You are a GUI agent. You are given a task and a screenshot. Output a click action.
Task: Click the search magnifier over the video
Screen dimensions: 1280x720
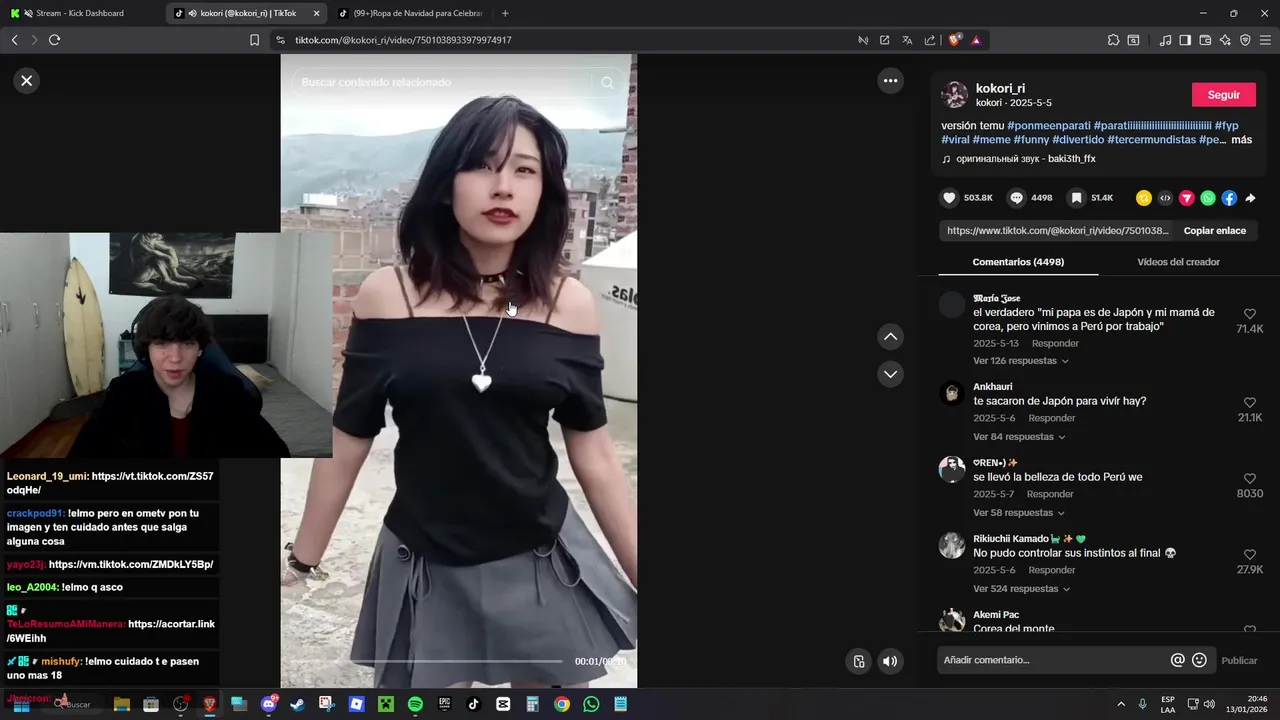click(x=607, y=82)
